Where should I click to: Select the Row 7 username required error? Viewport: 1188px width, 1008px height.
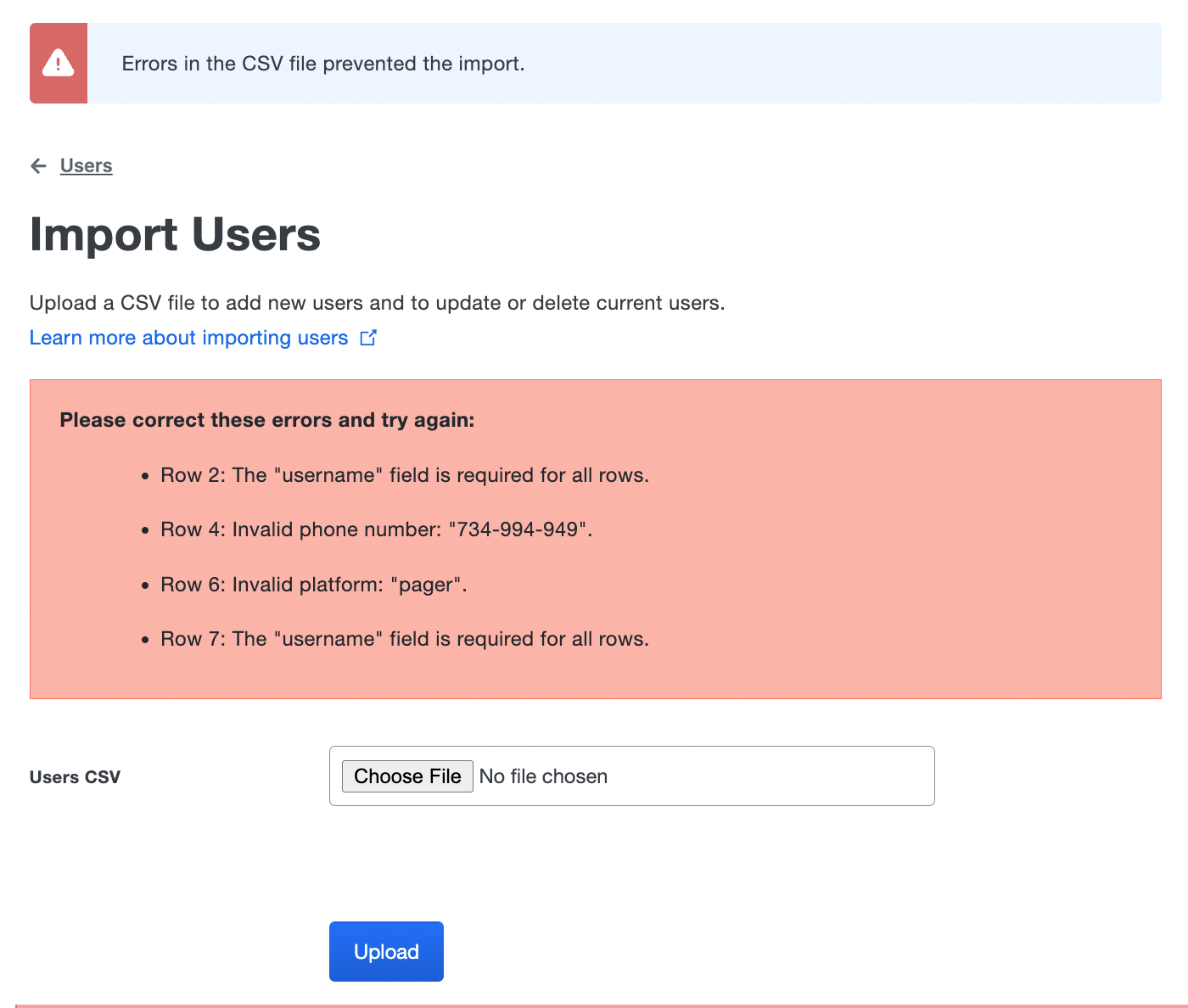[x=405, y=639]
